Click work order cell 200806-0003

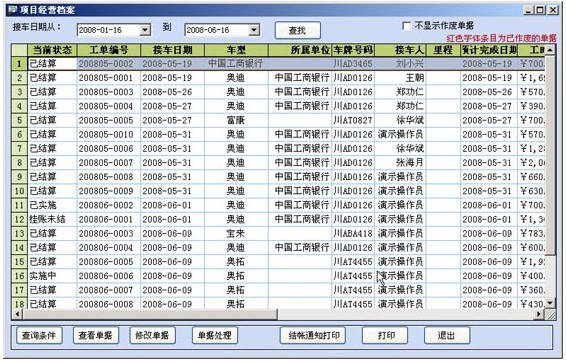coord(109,233)
